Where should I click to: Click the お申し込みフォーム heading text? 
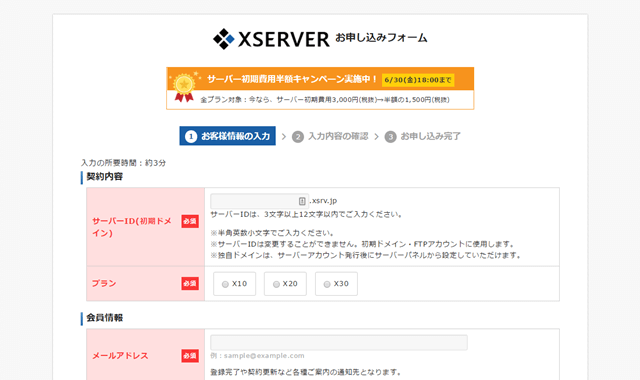pyautogui.click(x=381, y=38)
